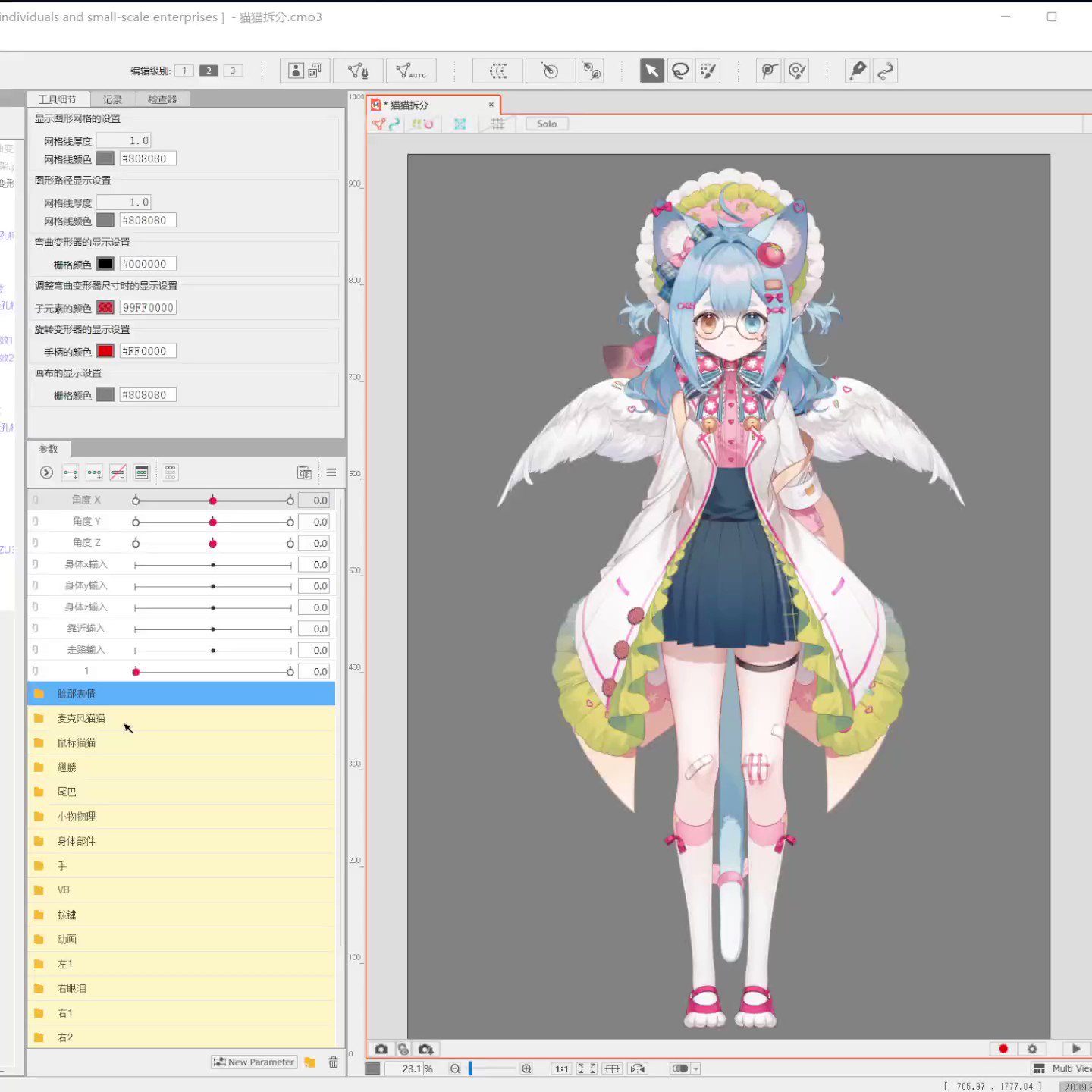
Task: Click the Create rotation deformer icon
Action: 550,71
